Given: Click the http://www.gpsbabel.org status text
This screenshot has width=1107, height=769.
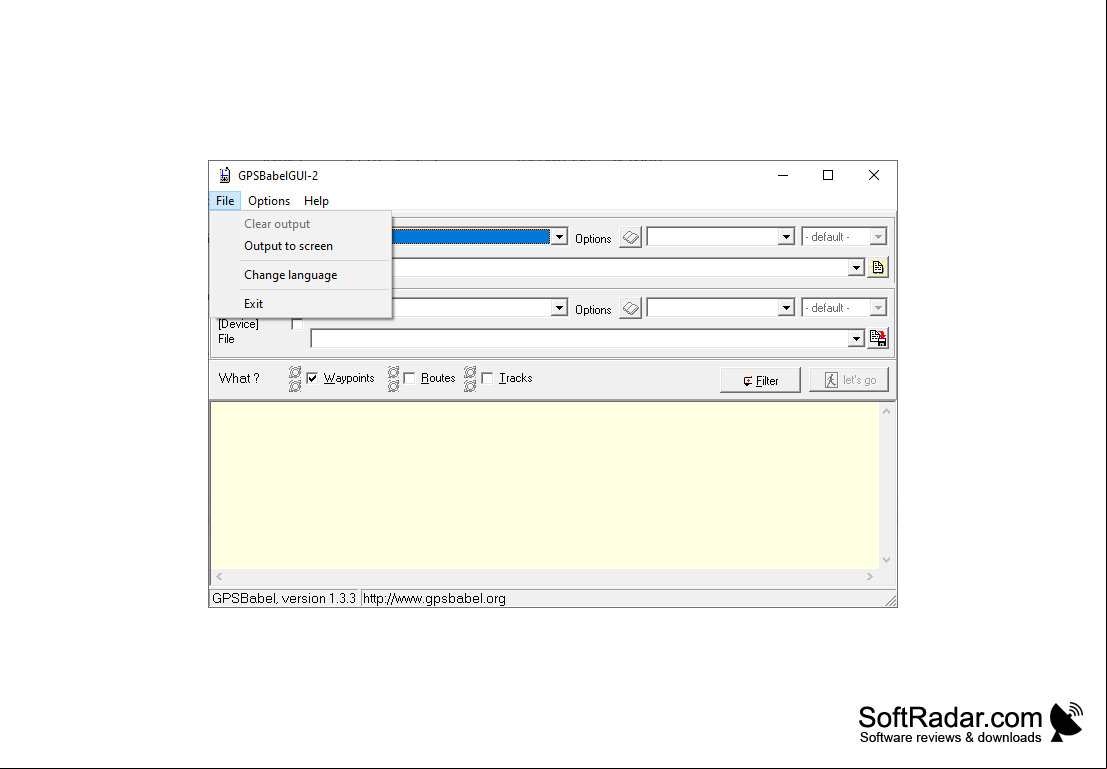Looking at the screenshot, I should coord(434,598).
